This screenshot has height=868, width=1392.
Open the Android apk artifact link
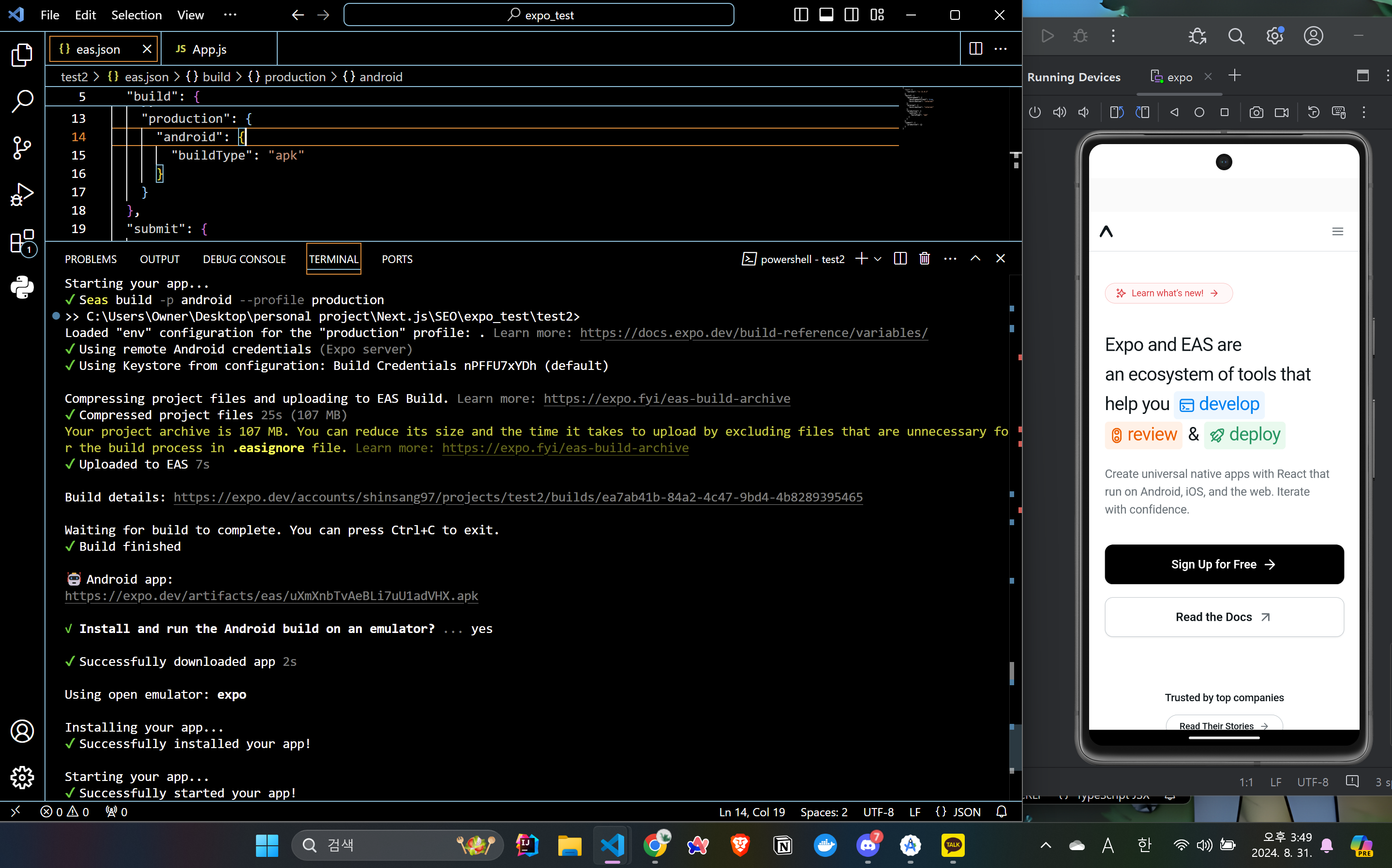[x=271, y=596]
